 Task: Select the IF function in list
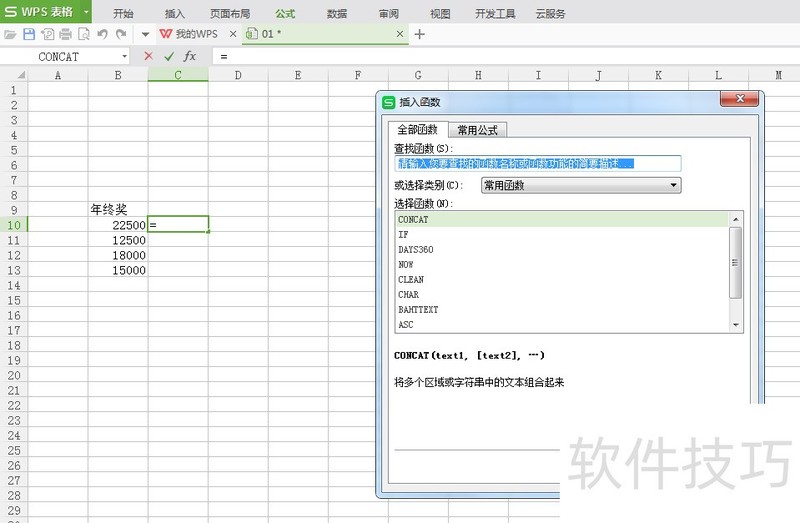click(x=403, y=234)
